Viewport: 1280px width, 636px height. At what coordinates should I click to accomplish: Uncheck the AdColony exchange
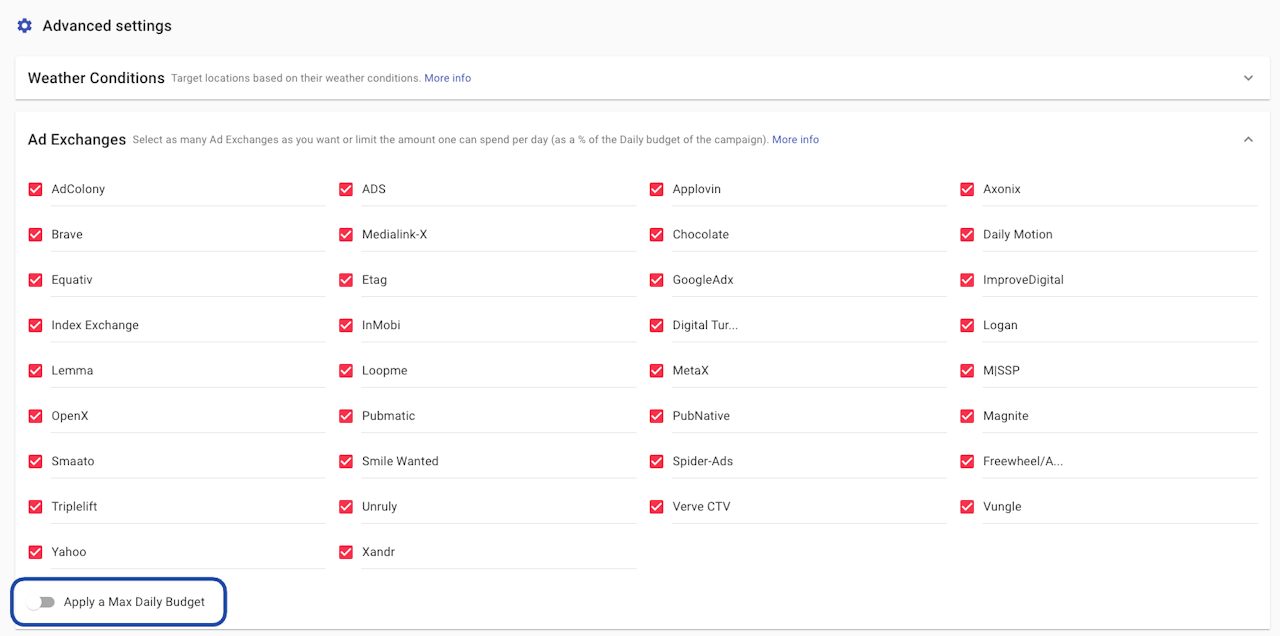click(x=36, y=189)
